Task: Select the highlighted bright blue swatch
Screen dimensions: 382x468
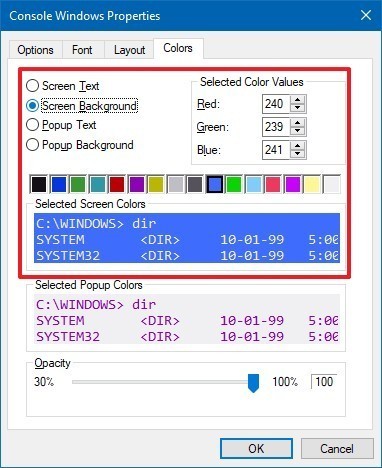Action: 215,184
